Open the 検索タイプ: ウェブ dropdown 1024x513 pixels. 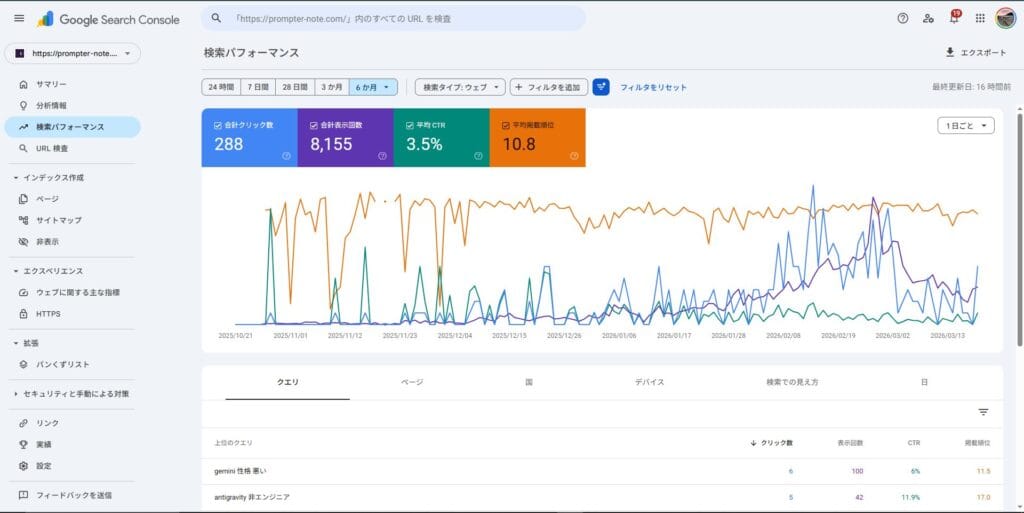pos(460,87)
